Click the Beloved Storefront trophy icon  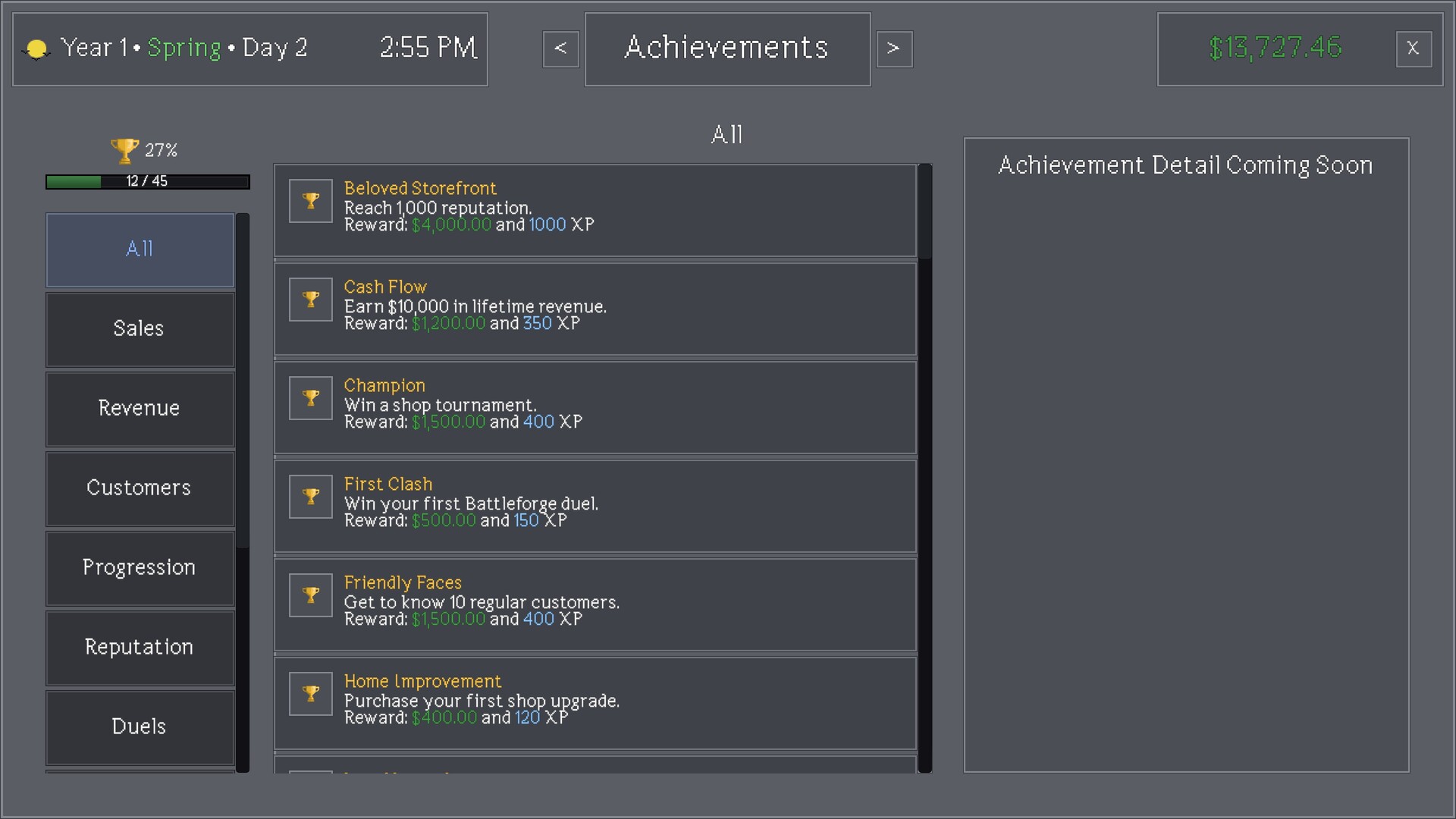(311, 201)
